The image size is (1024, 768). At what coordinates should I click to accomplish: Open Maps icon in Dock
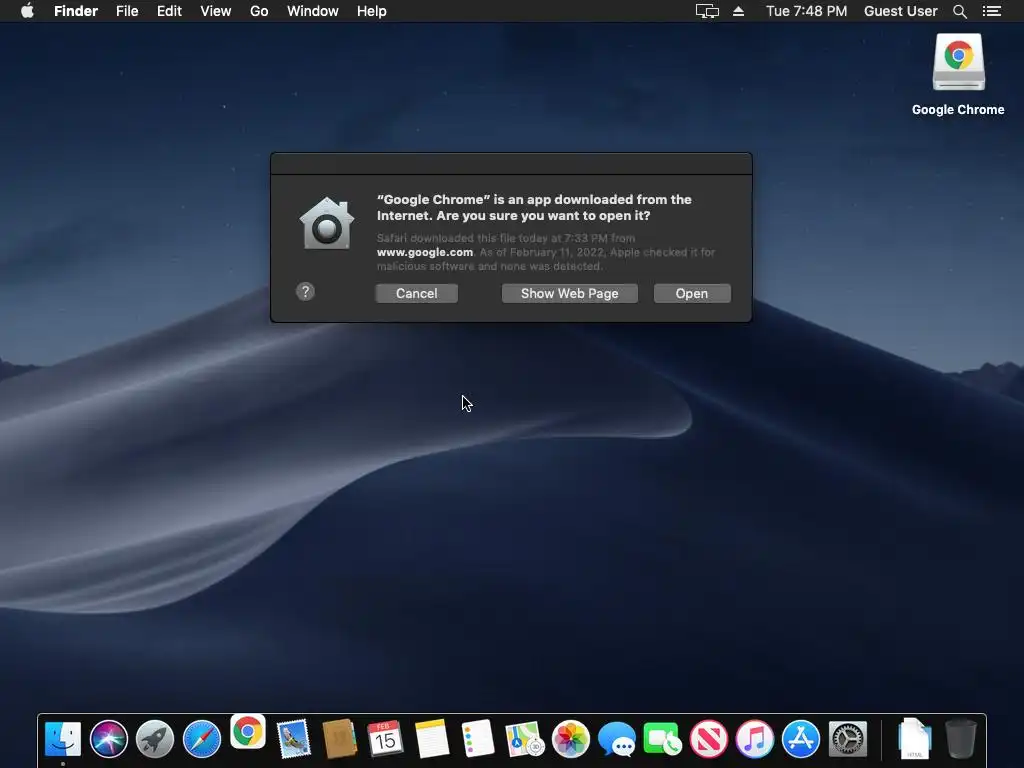pos(524,739)
